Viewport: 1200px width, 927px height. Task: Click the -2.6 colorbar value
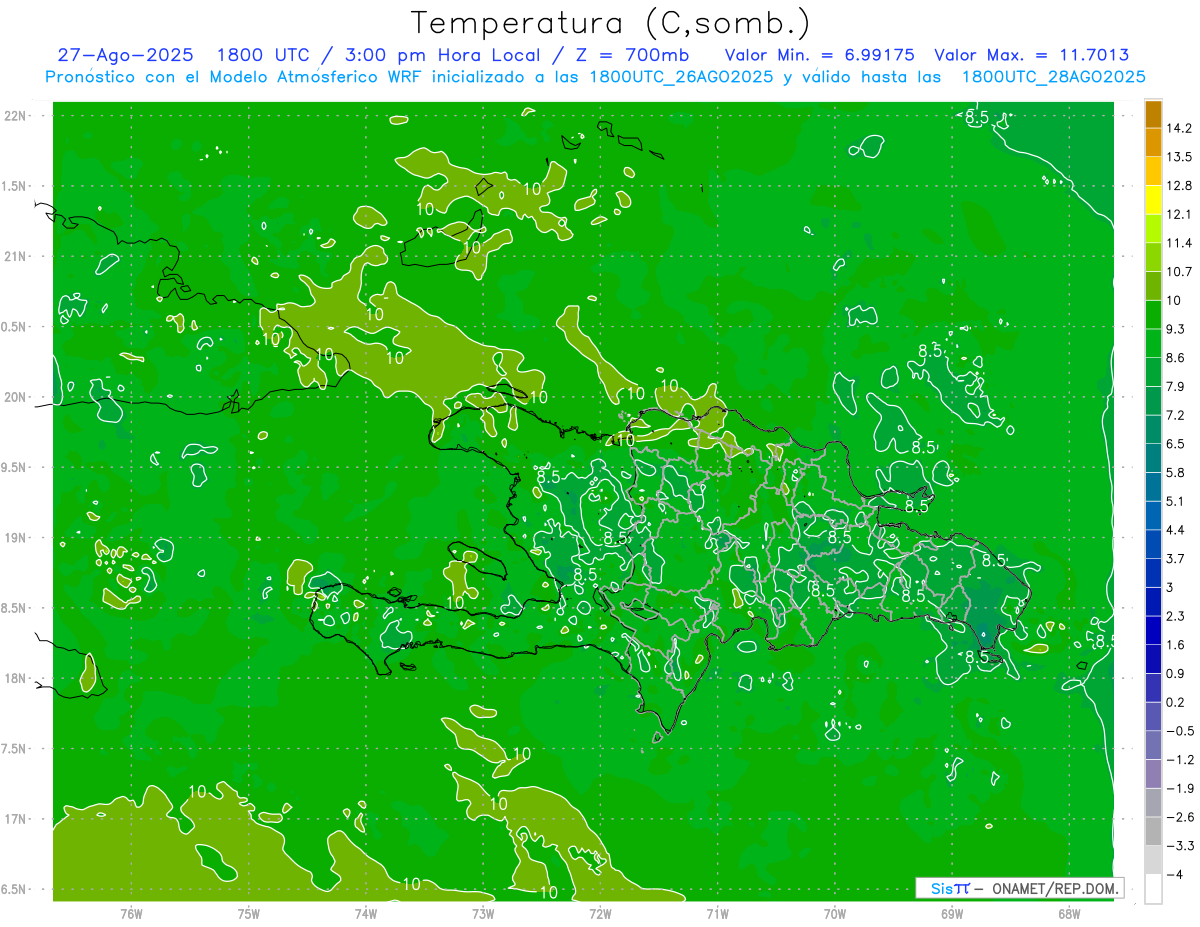1179,817
